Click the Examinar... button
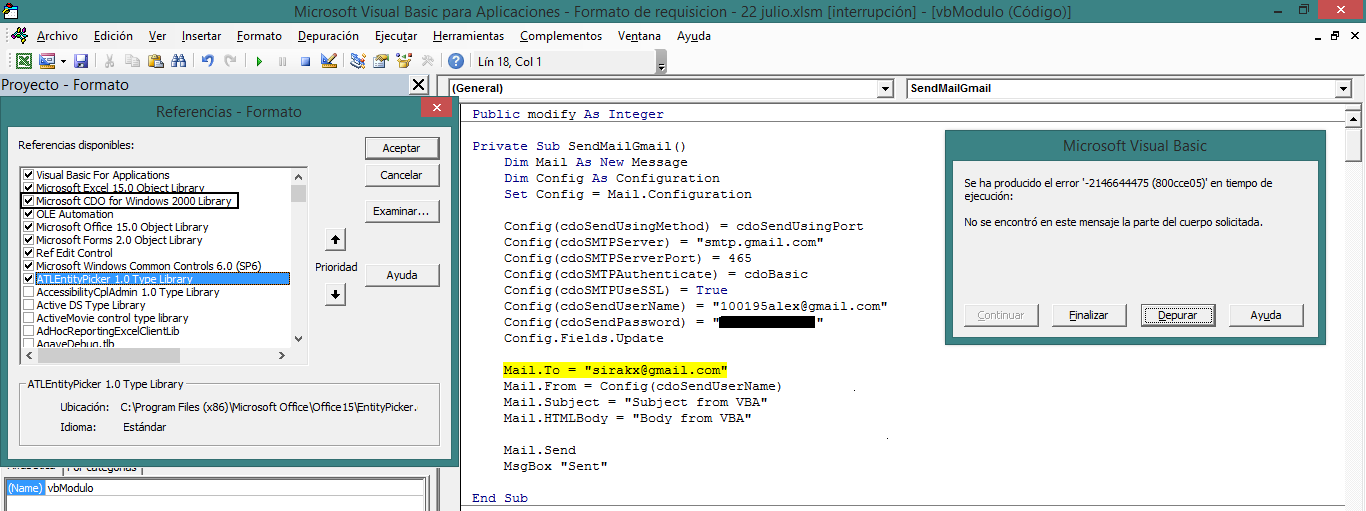Viewport: 1366px width, 511px height. (401, 212)
